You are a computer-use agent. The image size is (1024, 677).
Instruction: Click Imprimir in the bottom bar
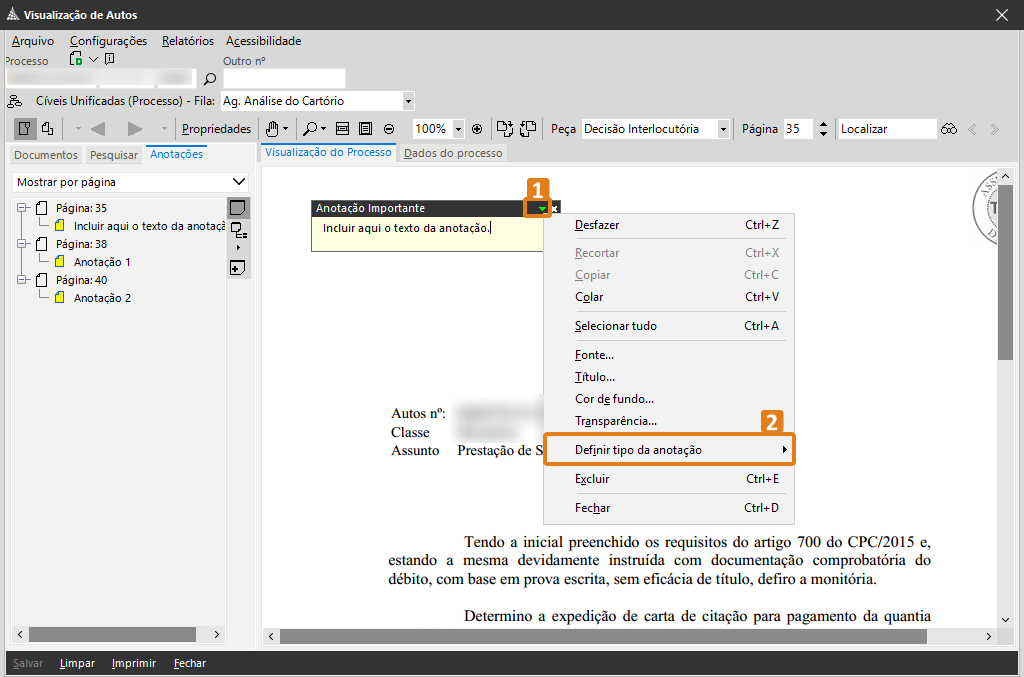coord(133,663)
